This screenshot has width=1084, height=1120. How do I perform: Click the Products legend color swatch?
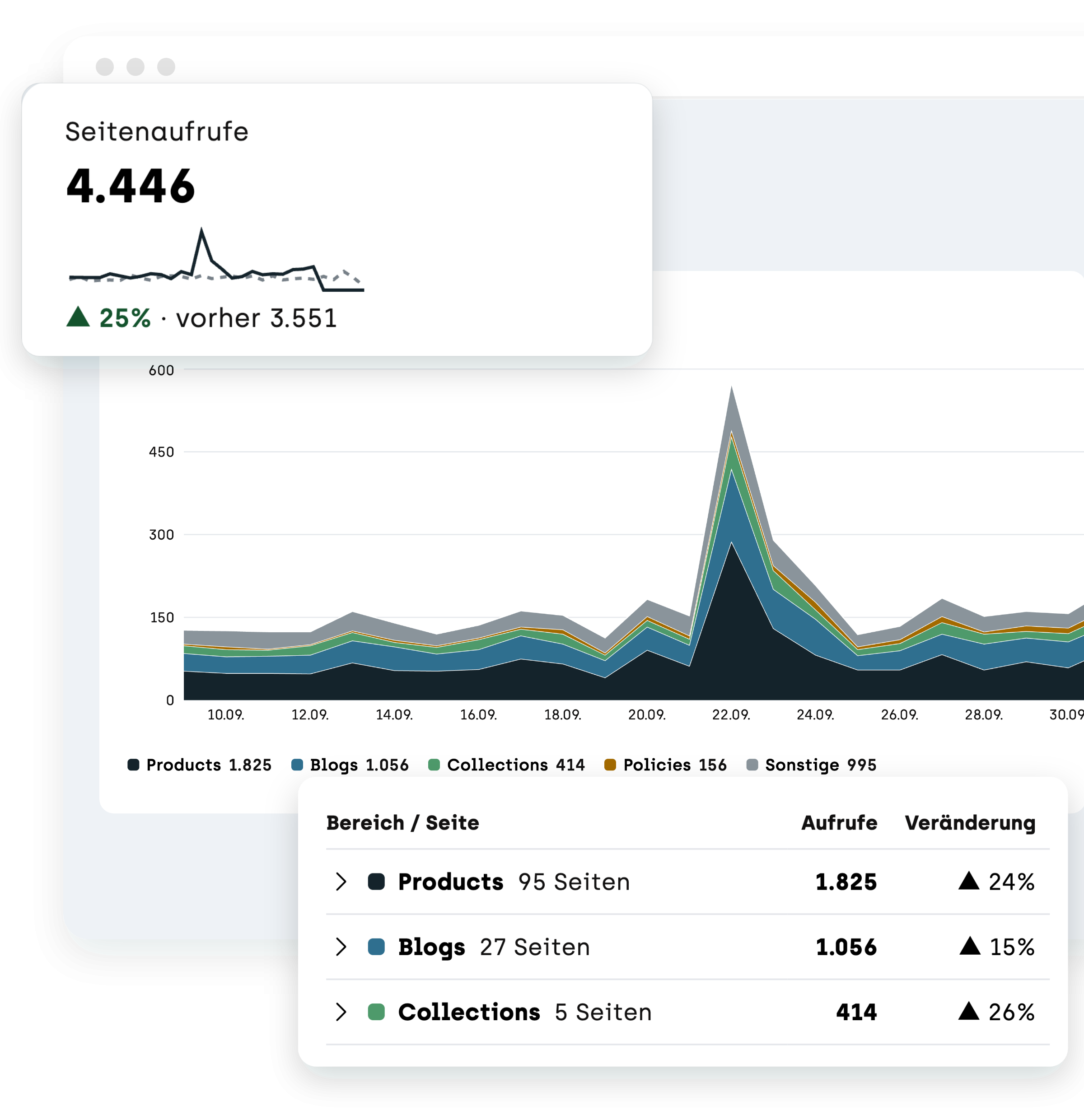133,765
